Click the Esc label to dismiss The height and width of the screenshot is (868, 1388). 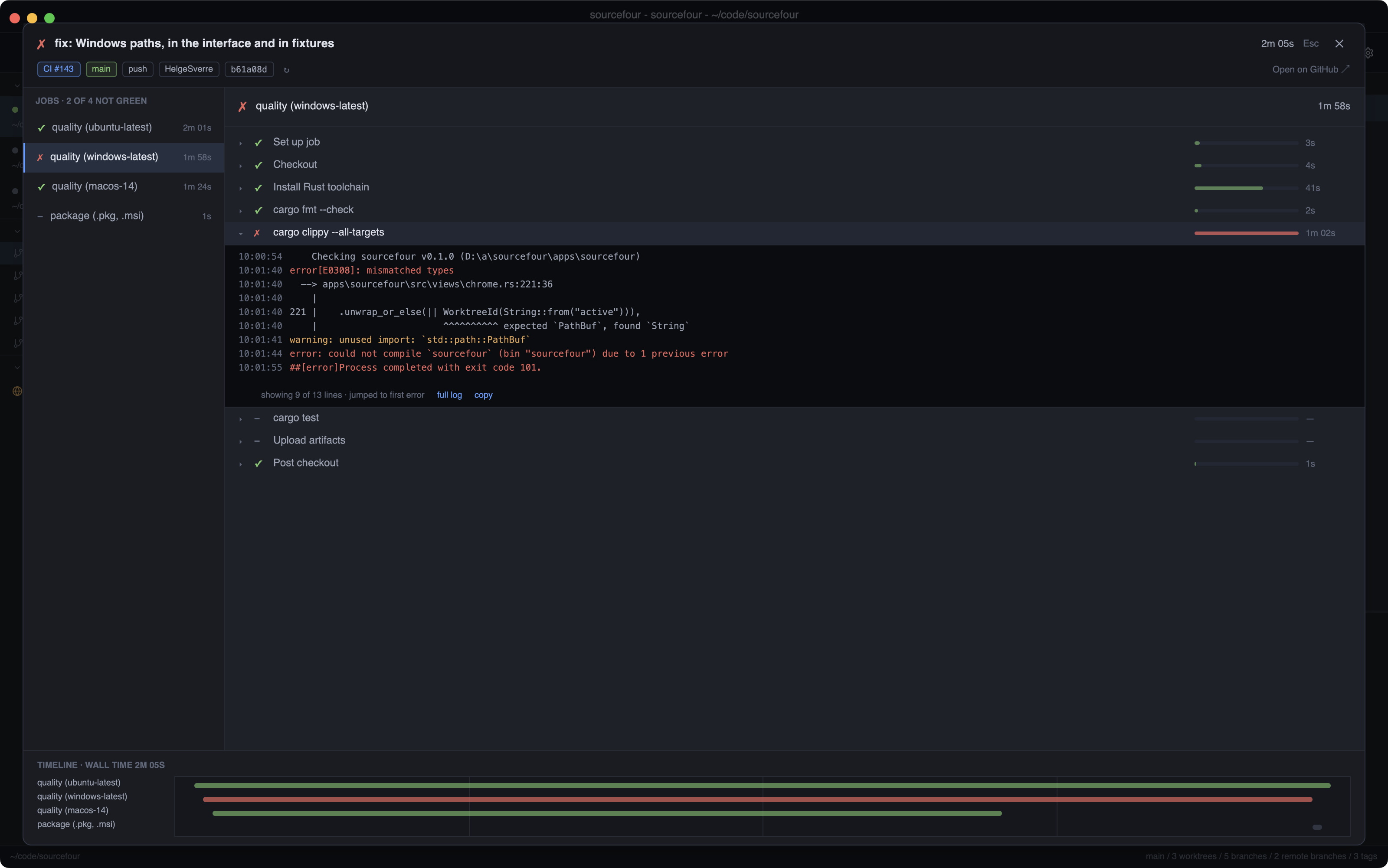pyautogui.click(x=1310, y=44)
